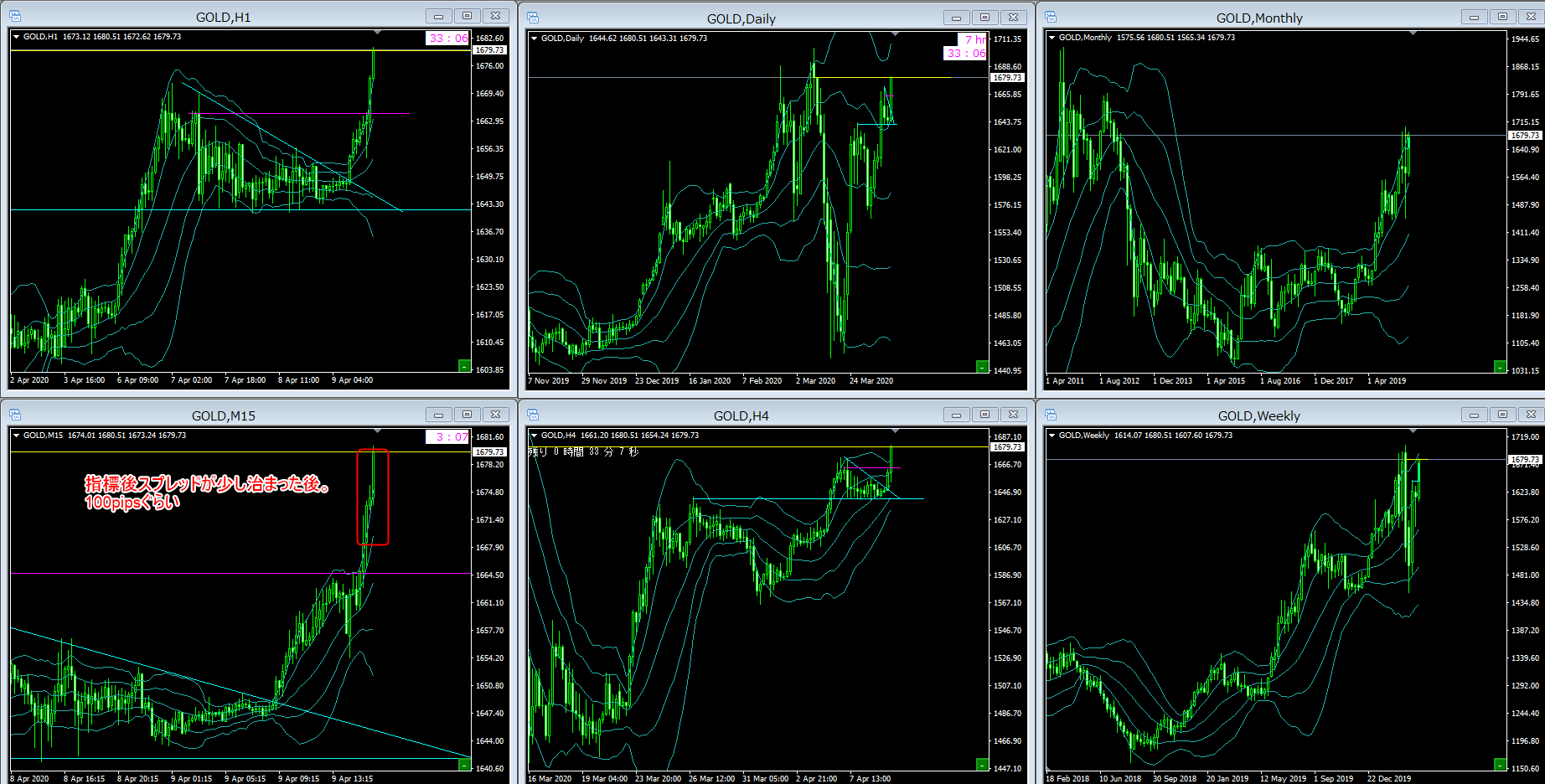The height and width of the screenshot is (784, 1545).
Task: Click green square icon in H1 chart corner
Action: [x=464, y=365]
